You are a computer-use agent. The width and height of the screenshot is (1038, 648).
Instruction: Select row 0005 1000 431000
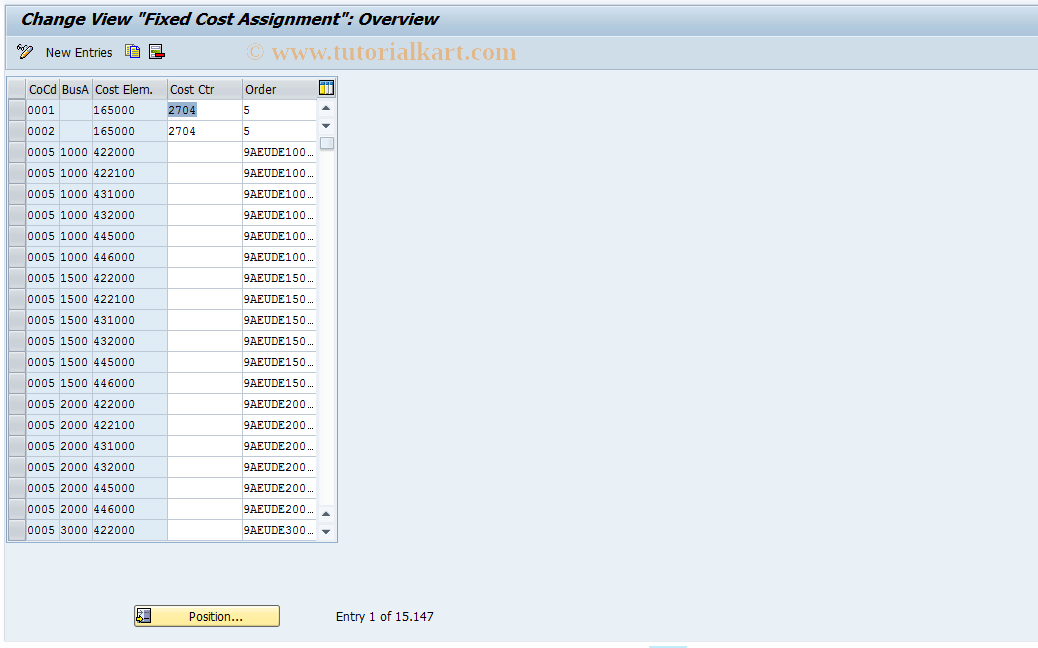point(17,194)
